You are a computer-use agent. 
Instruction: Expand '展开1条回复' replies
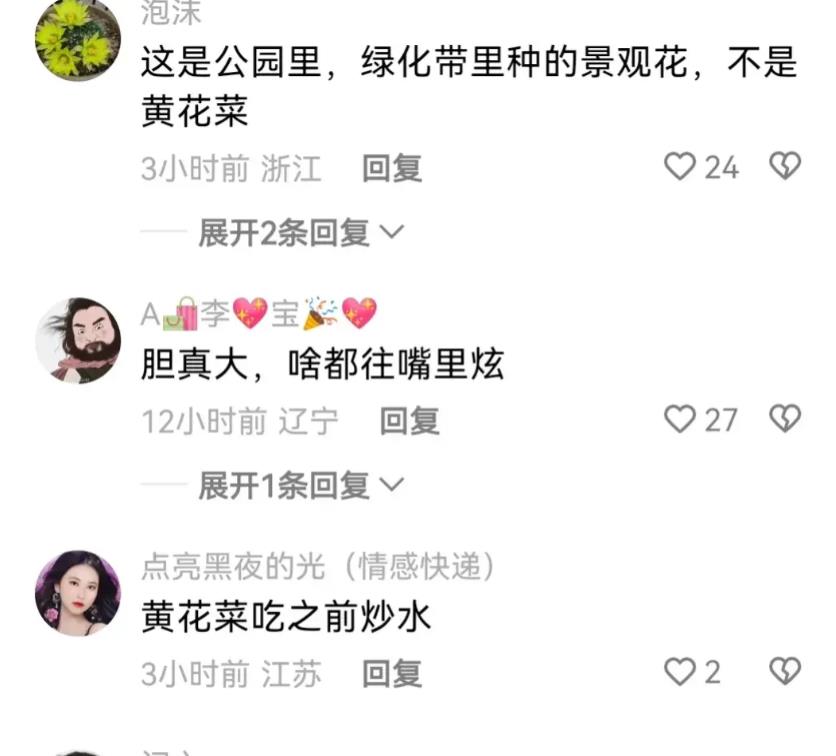[301, 486]
